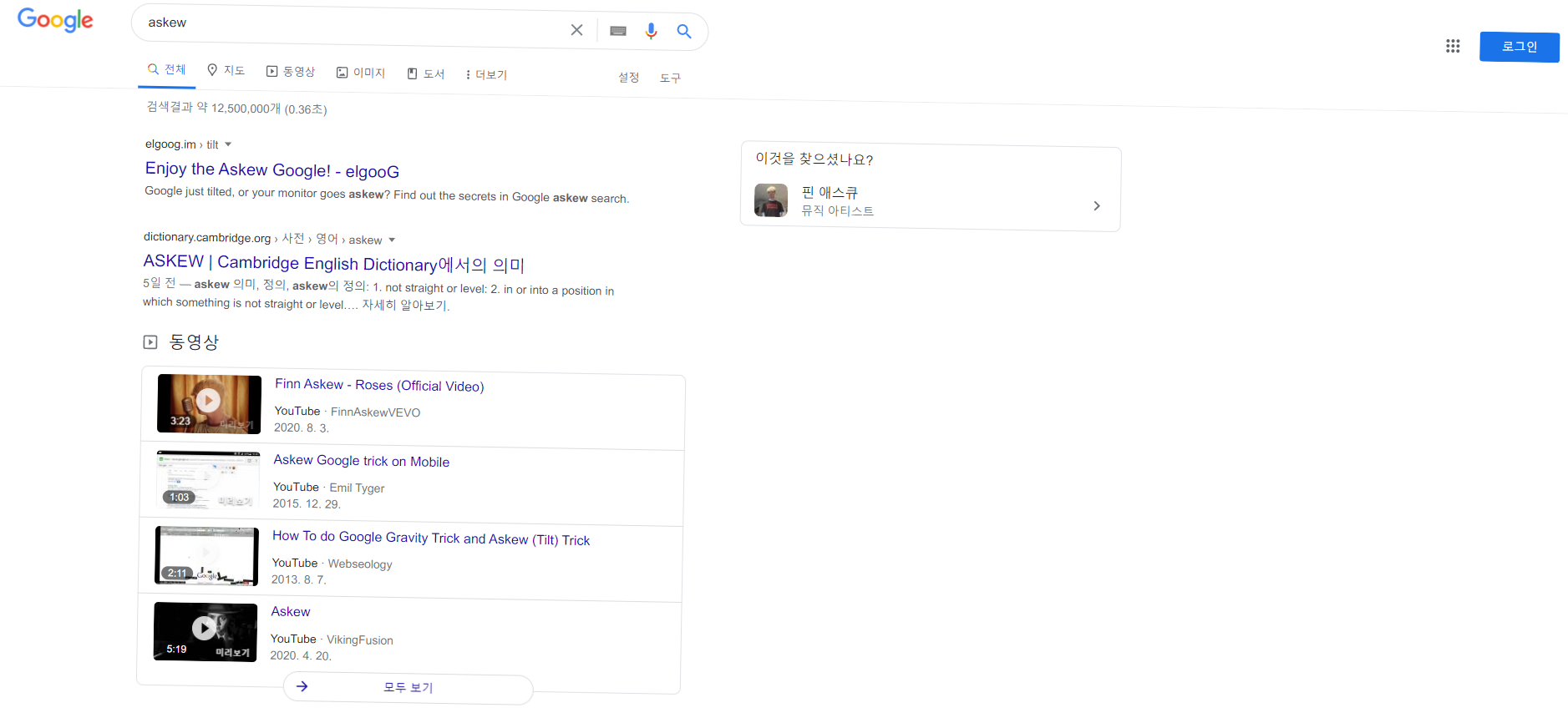The image size is (1568, 718).
Task: Open the Askew VikingFusion video link
Action: tap(291, 612)
